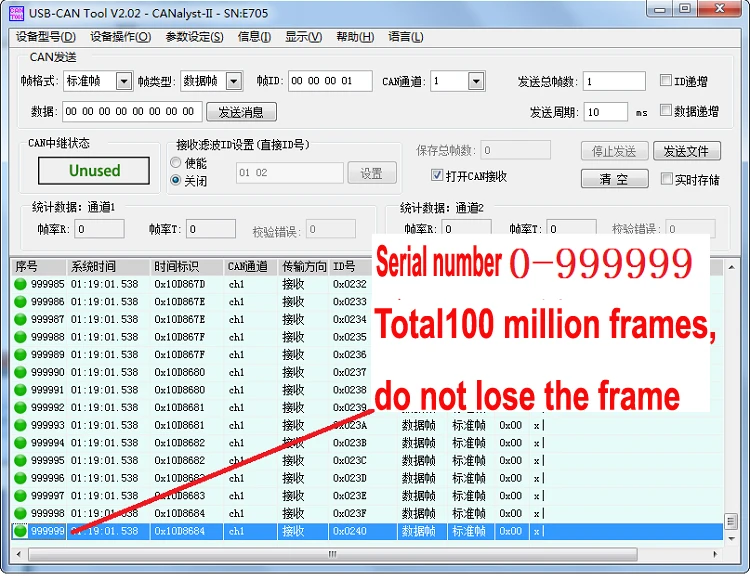Enable the 实时存储 checkbox
Screen dimensions: 750x580
coord(666,179)
